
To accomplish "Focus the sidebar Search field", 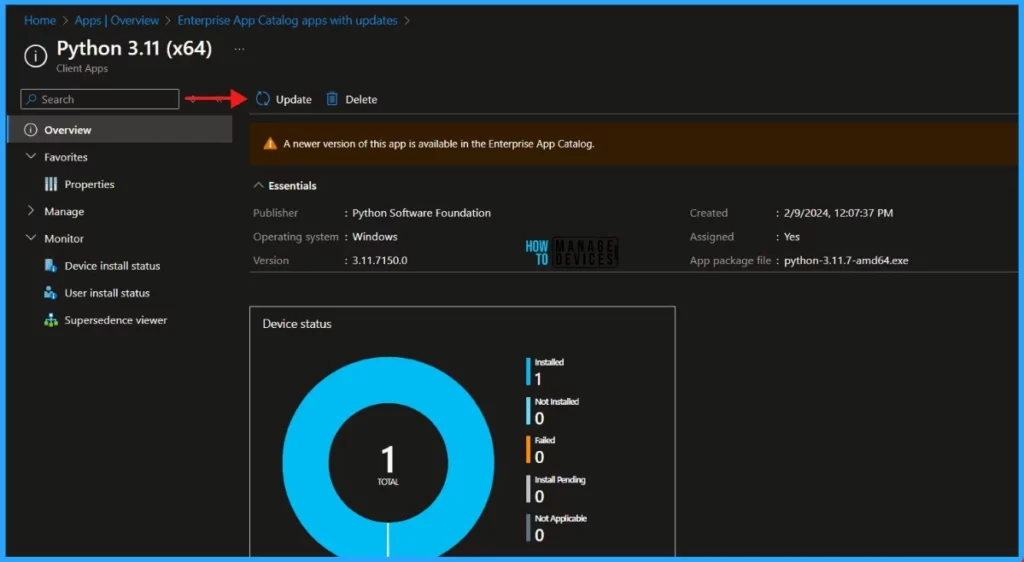I will click(x=100, y=99).
